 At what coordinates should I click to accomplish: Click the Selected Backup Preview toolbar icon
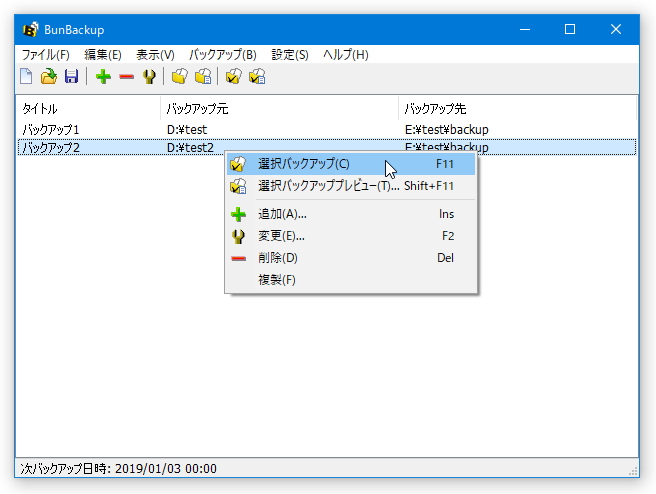tap(257, 77)
